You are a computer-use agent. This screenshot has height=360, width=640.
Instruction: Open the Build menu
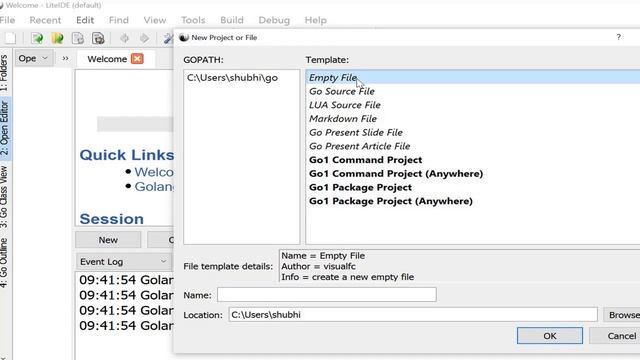[x=232, y=20]
